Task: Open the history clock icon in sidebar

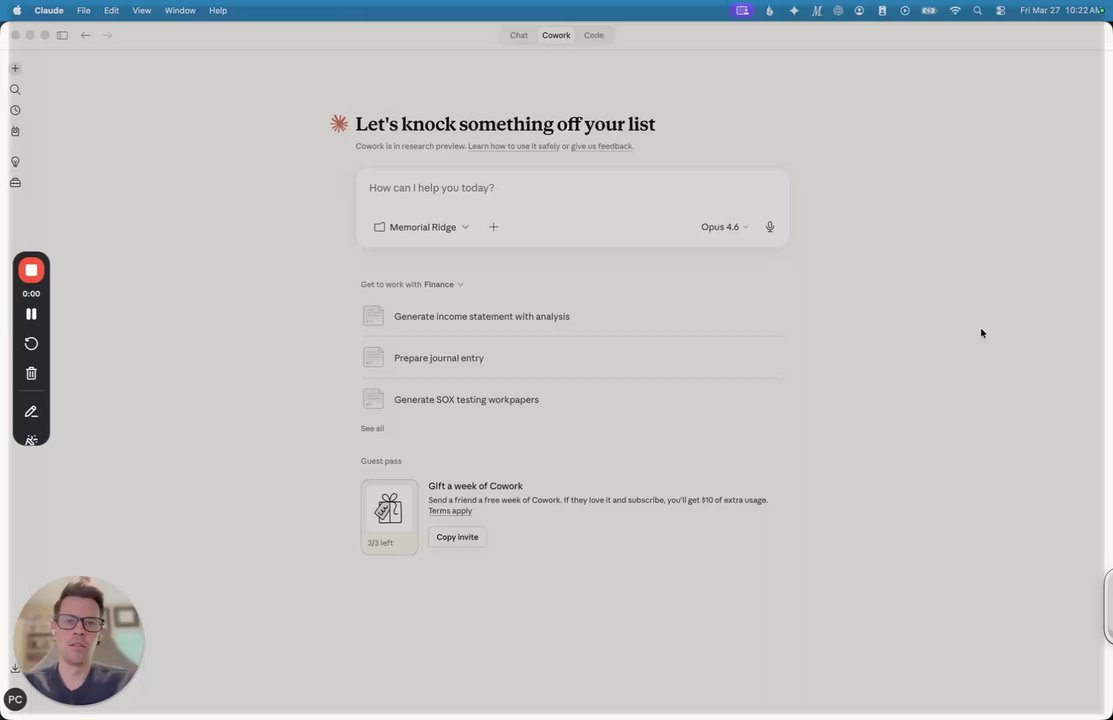Action: click(x=15, y=110)
